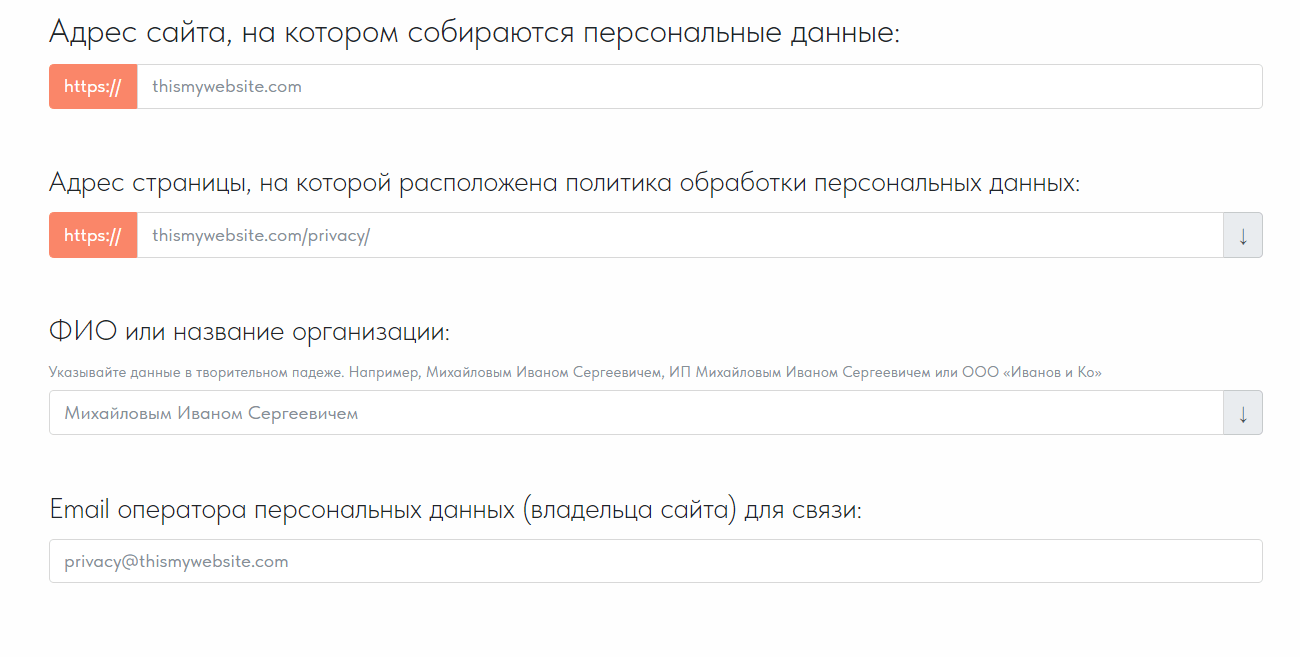Click the 'ИП Михайловым Иваном Сергеевичем' example text
The width and height of the screenshot is (1300, 657).
point(805,372)
